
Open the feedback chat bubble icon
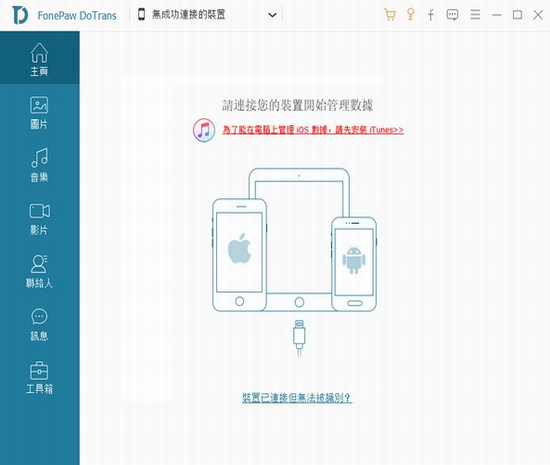coord(452,15)
